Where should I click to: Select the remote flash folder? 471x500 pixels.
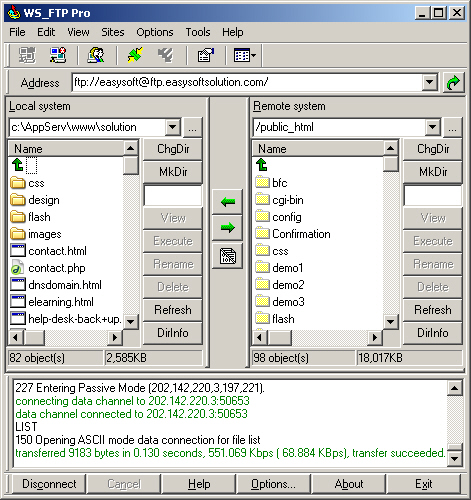[x=275, y=319]
